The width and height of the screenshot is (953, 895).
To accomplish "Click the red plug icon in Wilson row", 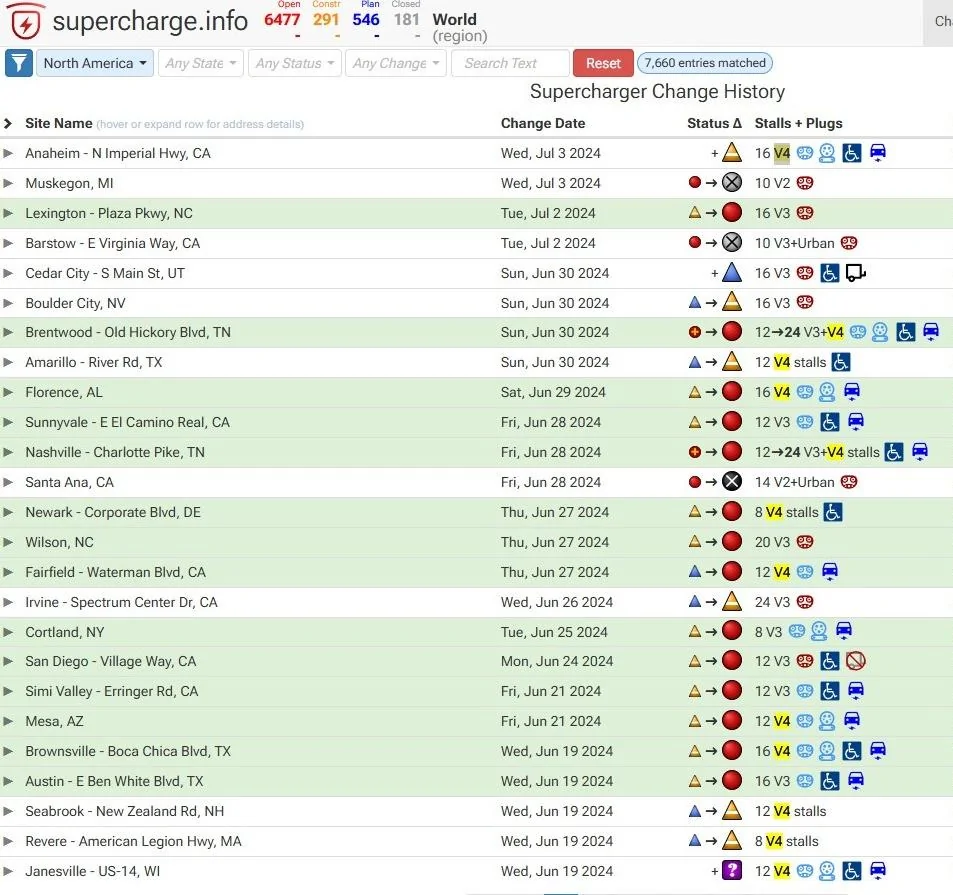I will click(805, 542).
